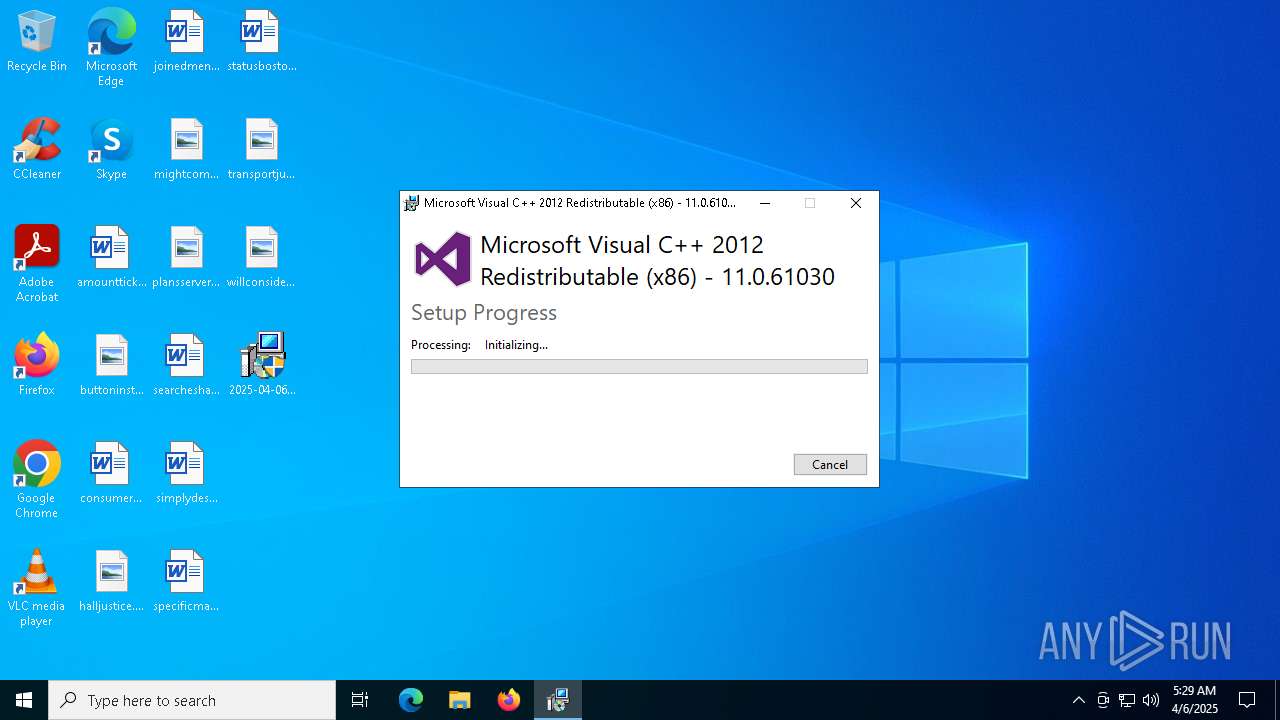Select the consumer Word document icon
The width and height of the screenshot is (1280, 720).
pos(111,474)
